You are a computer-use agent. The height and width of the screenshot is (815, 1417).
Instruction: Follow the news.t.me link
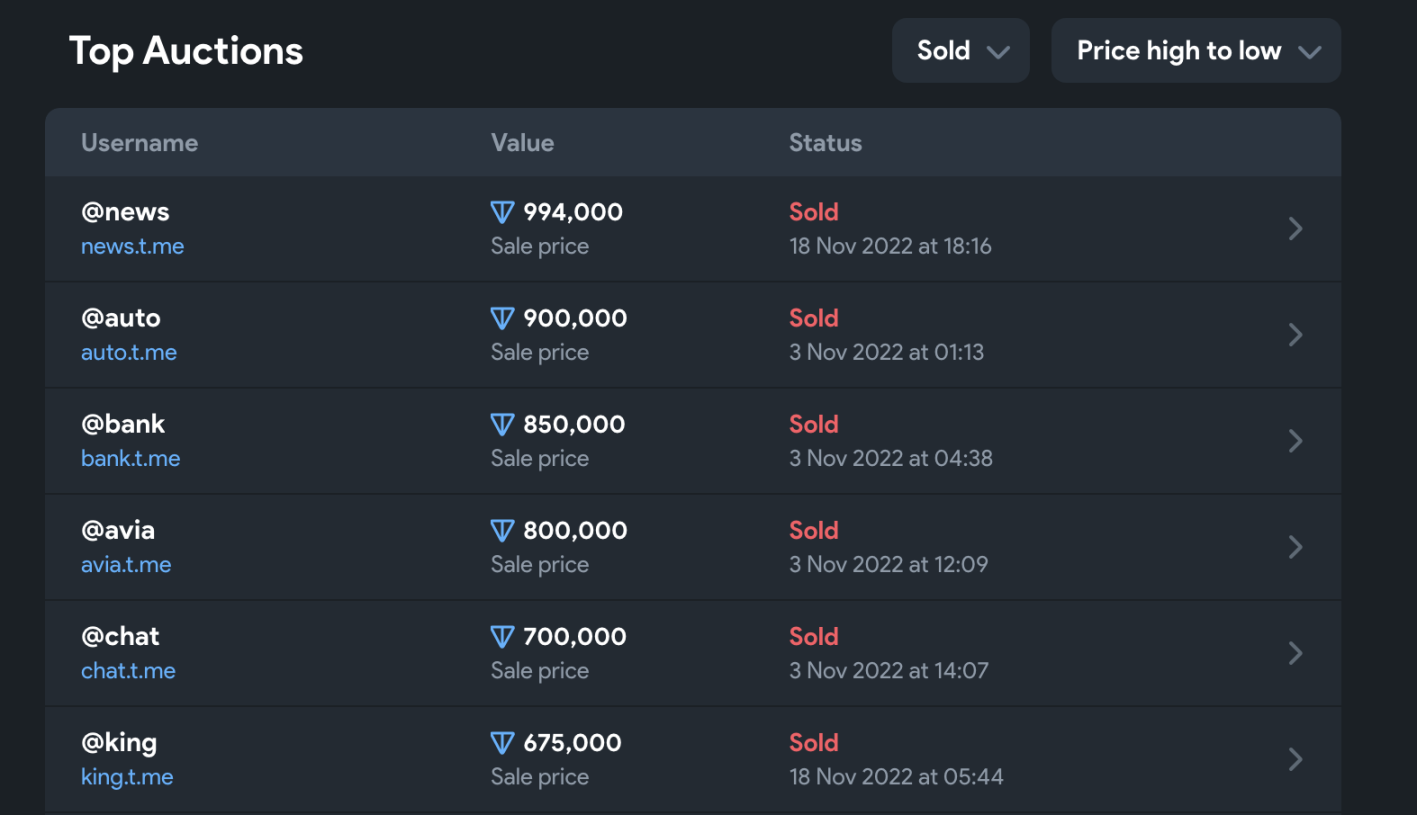[x=132, y=246]
